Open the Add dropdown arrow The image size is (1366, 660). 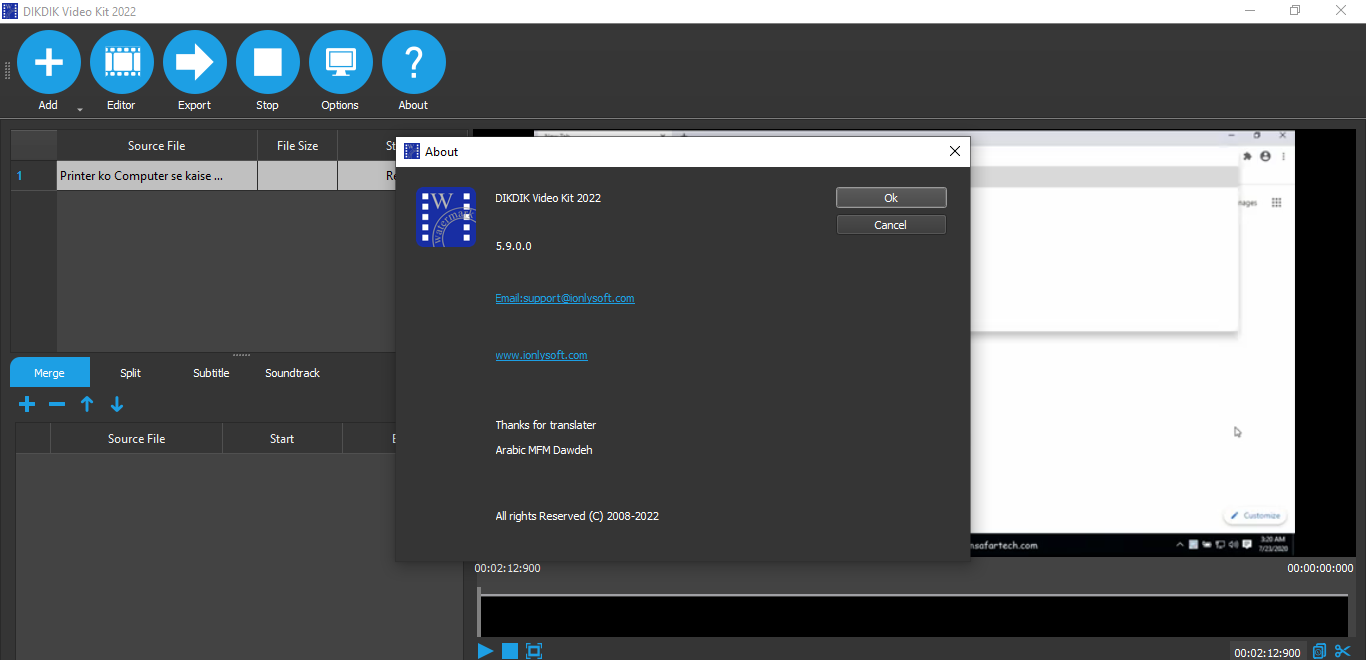(x=80, y=109)
